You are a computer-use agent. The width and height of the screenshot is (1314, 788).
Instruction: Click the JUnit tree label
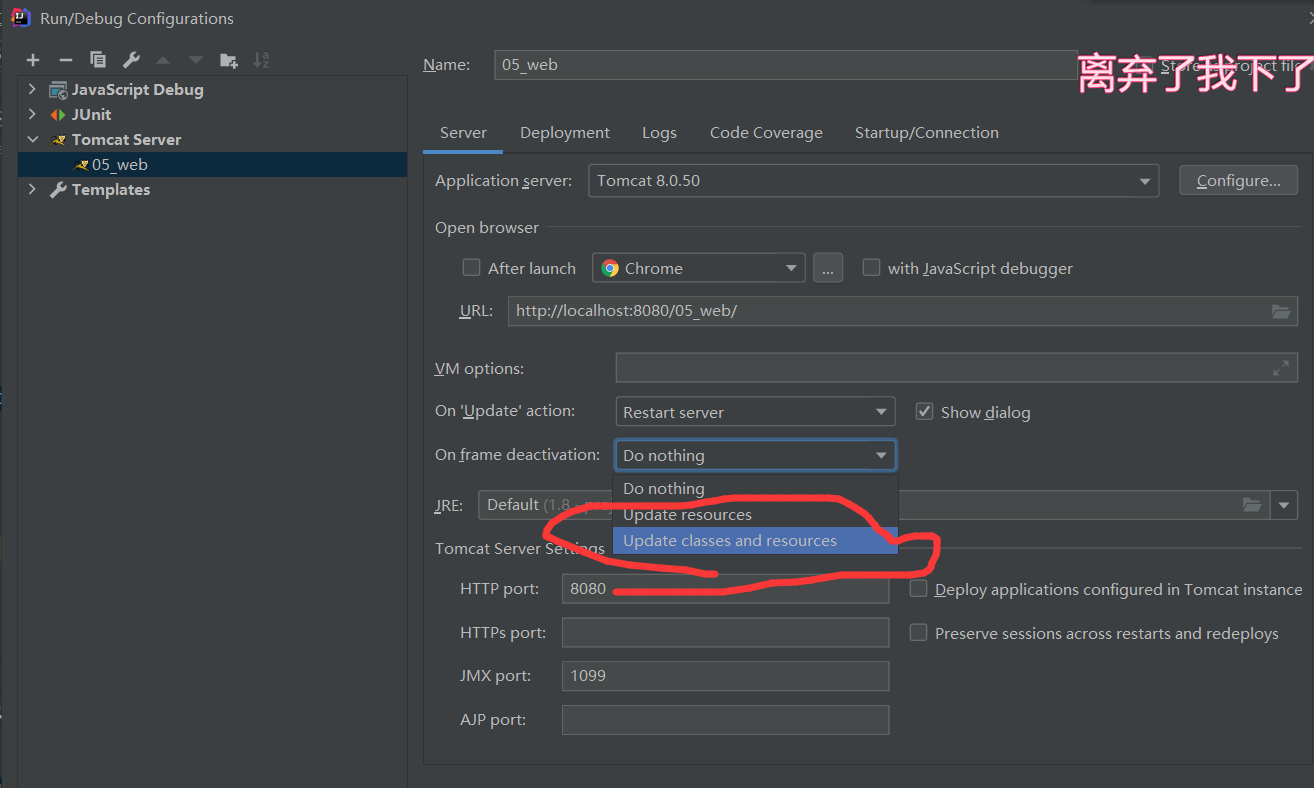(x=92, y=115)
